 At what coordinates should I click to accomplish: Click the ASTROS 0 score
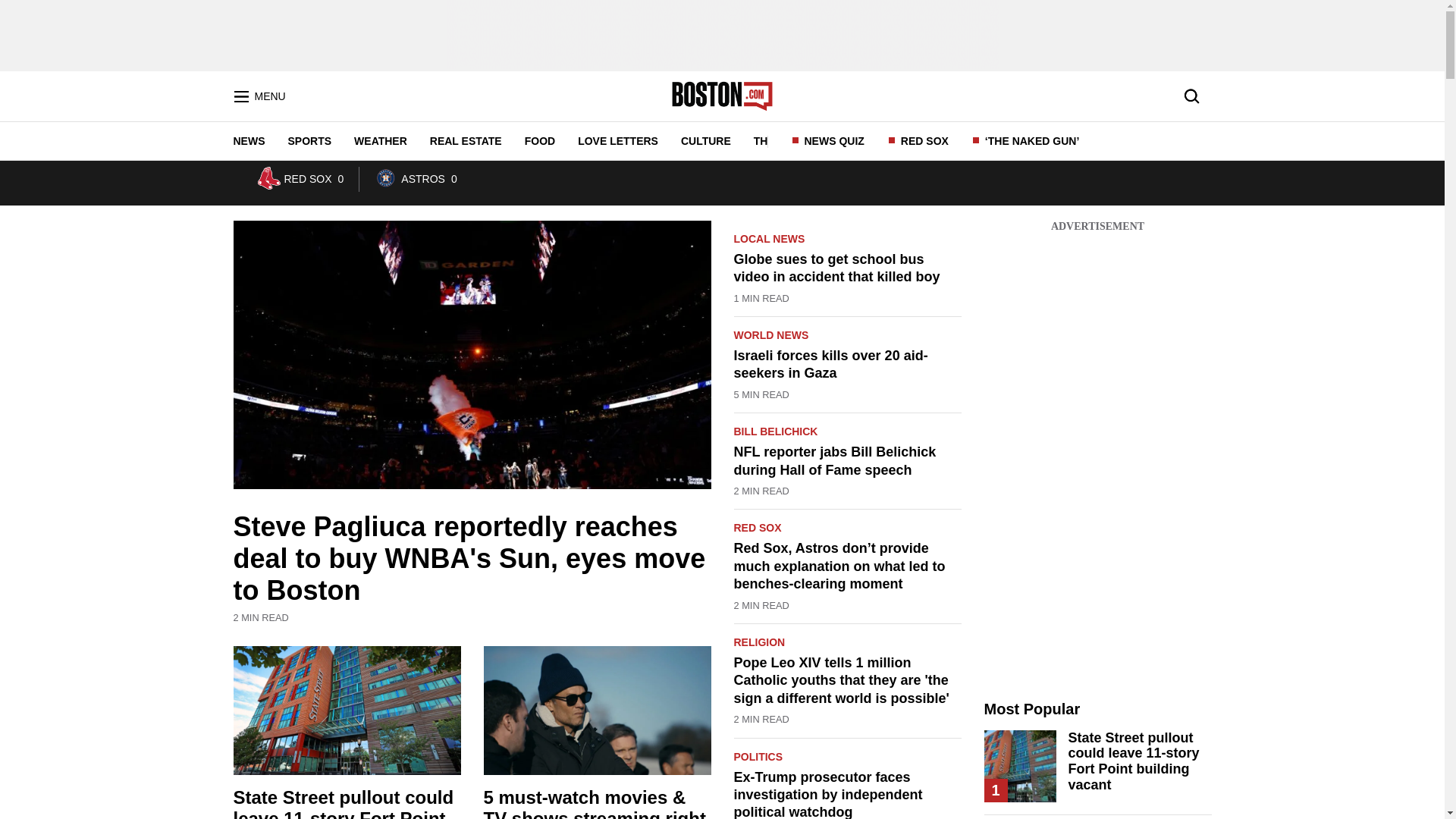428,180
